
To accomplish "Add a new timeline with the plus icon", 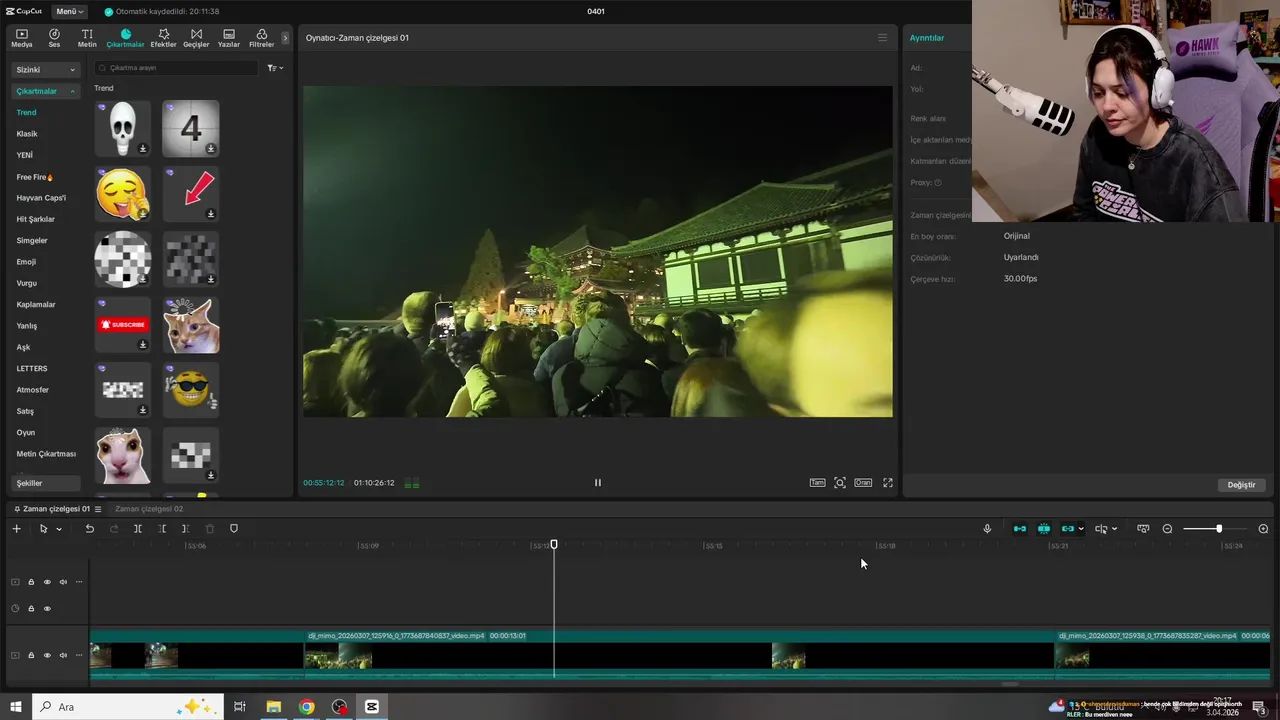I will (16, 529).
